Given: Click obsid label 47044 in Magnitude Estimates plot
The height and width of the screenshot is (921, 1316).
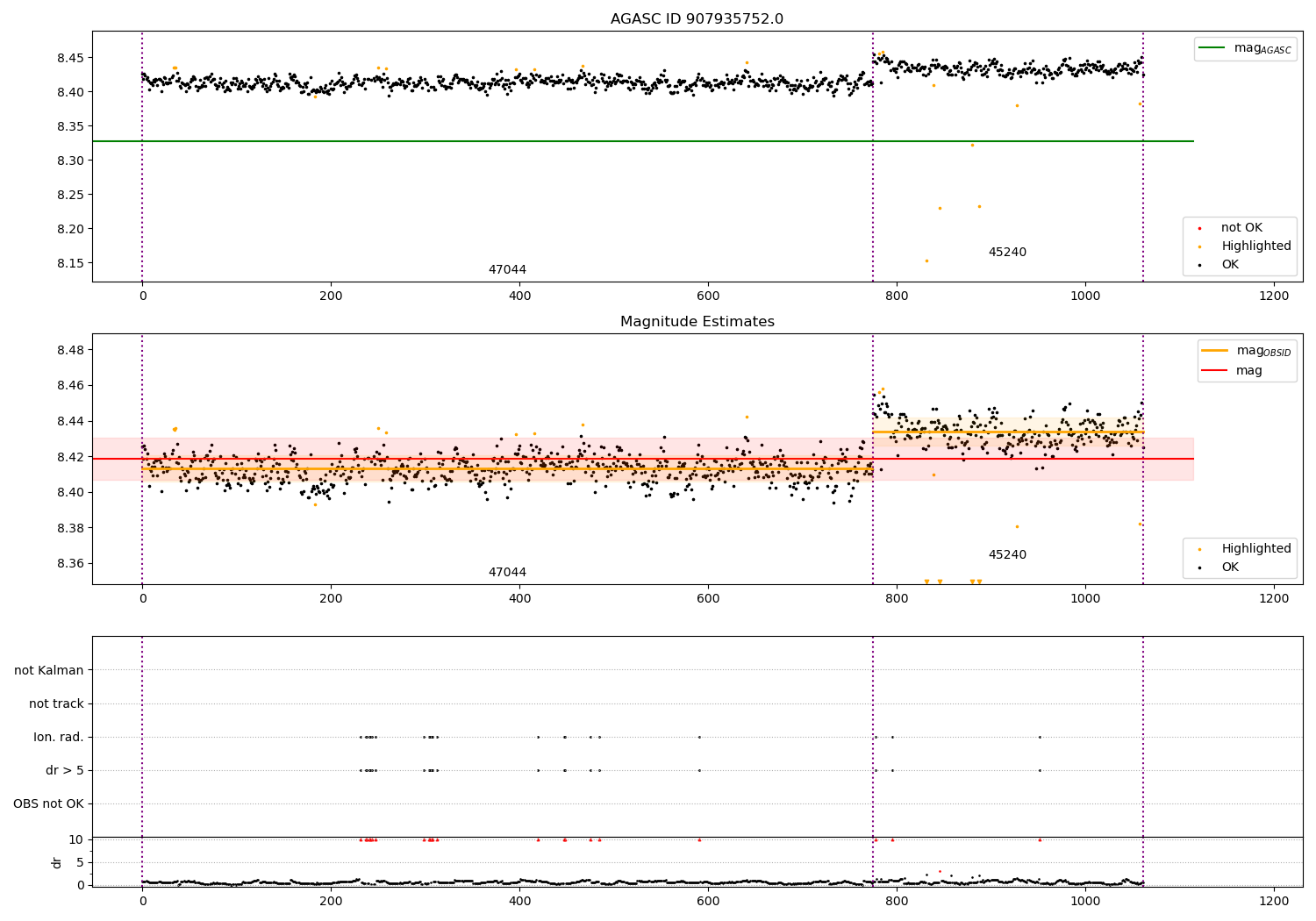Looking at the screenshot, I should click(507, 572).
